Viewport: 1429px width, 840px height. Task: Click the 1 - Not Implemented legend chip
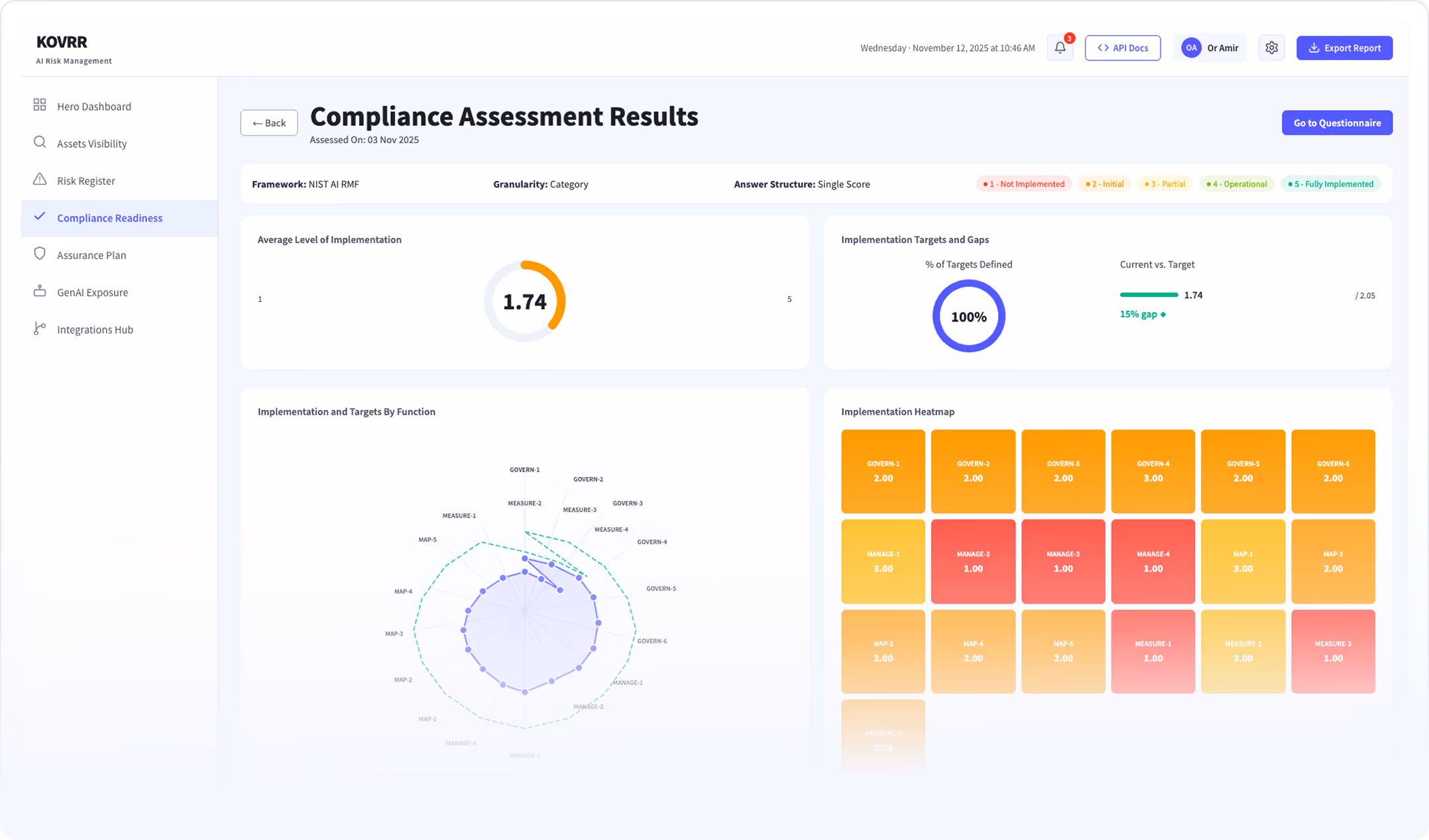point(1023,184)
